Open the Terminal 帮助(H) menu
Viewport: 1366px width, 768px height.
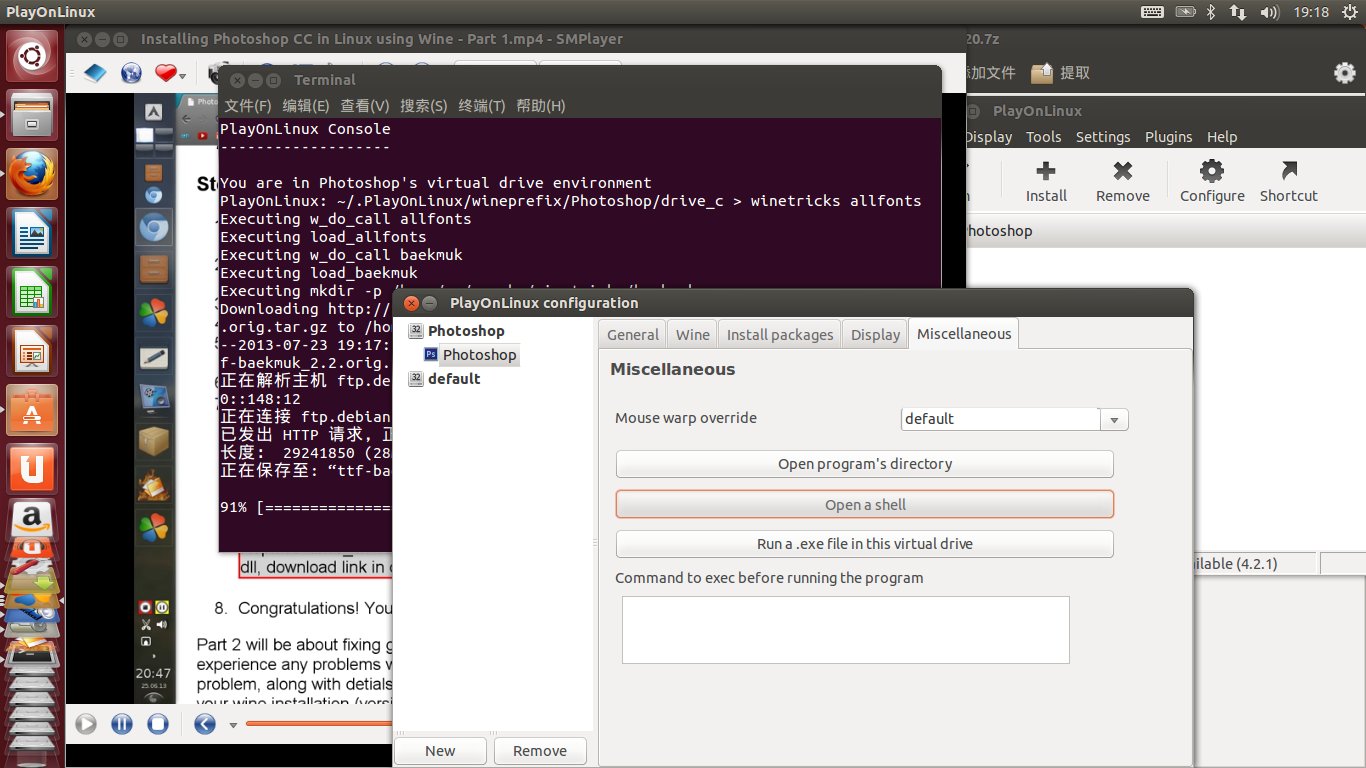click(541, 105)
